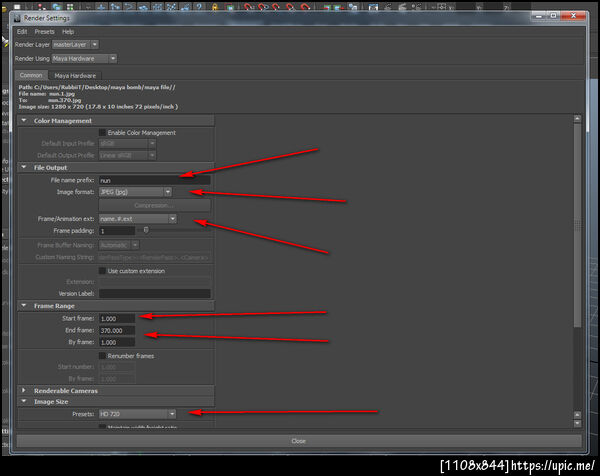The width and height of the screenshot is (600, 476).
Task: Open the Edit menu in Render Settings
Action: pos(22,32)
